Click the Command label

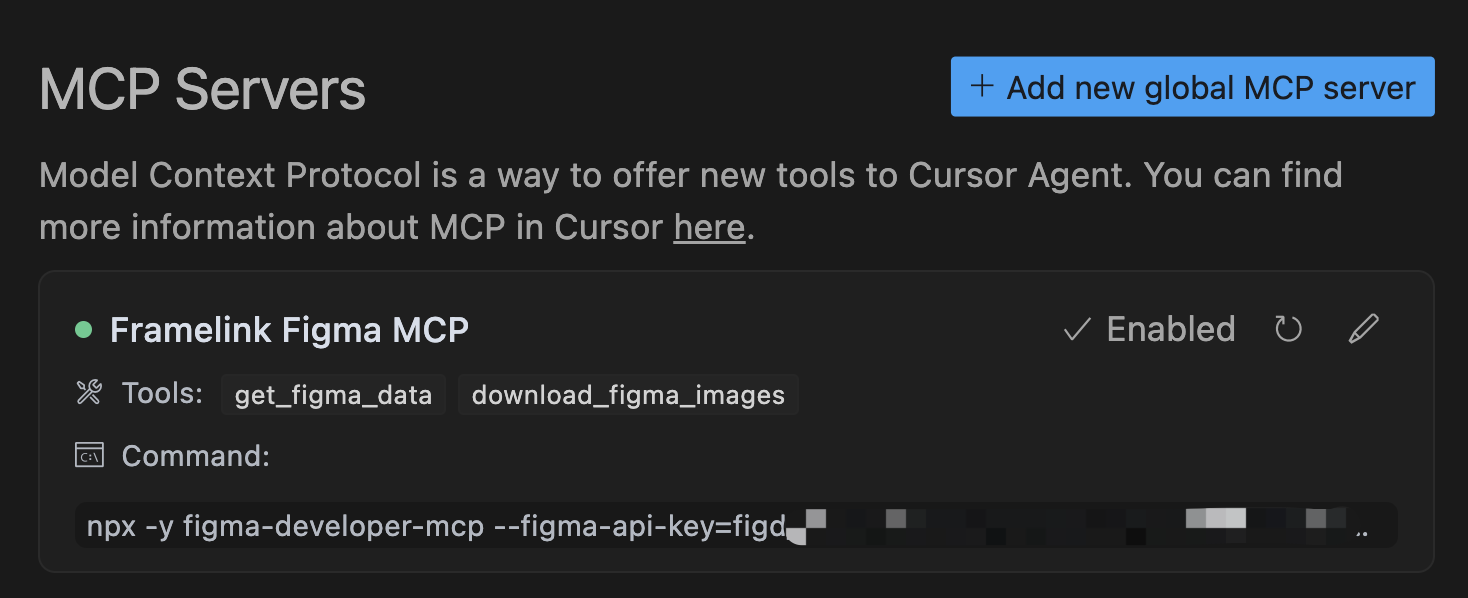[x=196, y=456]
